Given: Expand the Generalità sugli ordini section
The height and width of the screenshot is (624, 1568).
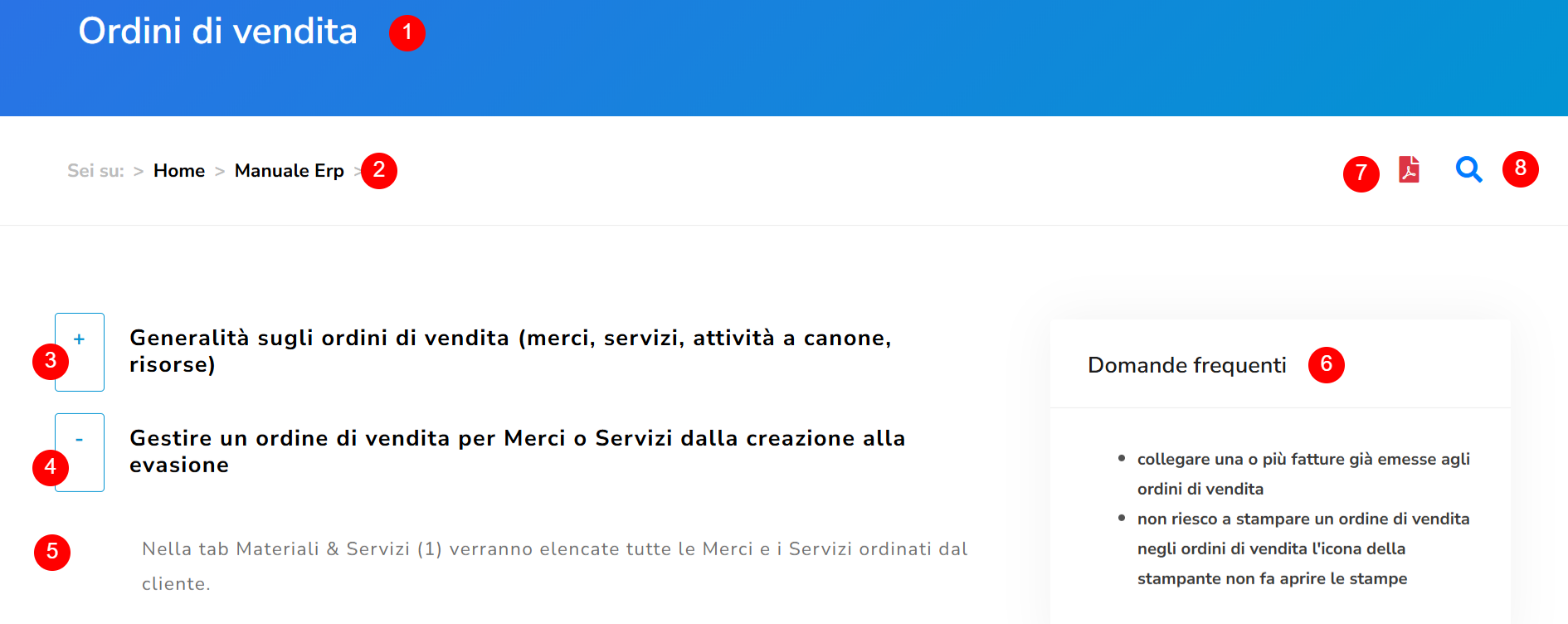Looking at the screenshot, I should click(80, 352).
